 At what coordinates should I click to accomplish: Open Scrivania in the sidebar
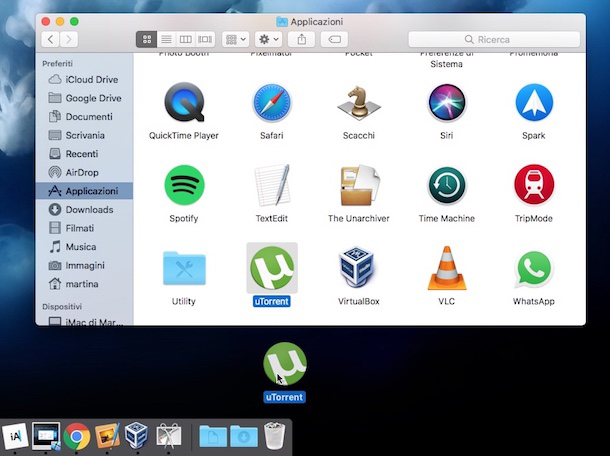(x=84, y=135)
